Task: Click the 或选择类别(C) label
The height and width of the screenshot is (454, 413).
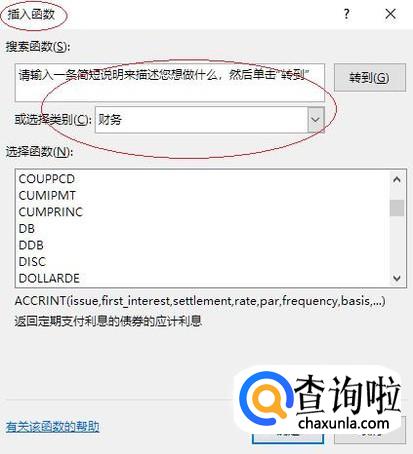Action: coord(53,120)
